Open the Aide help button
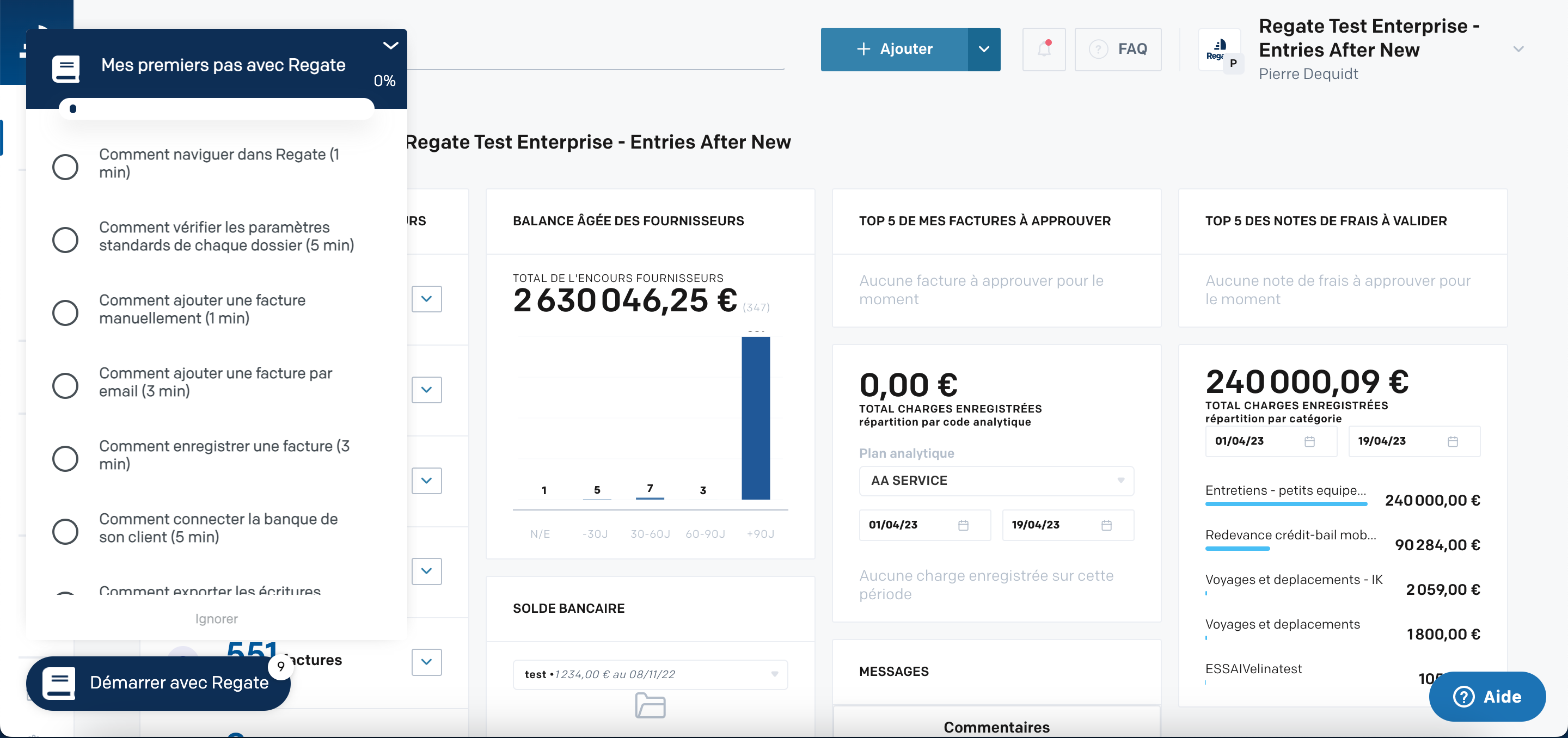1568x738 pixels. 1487,697
